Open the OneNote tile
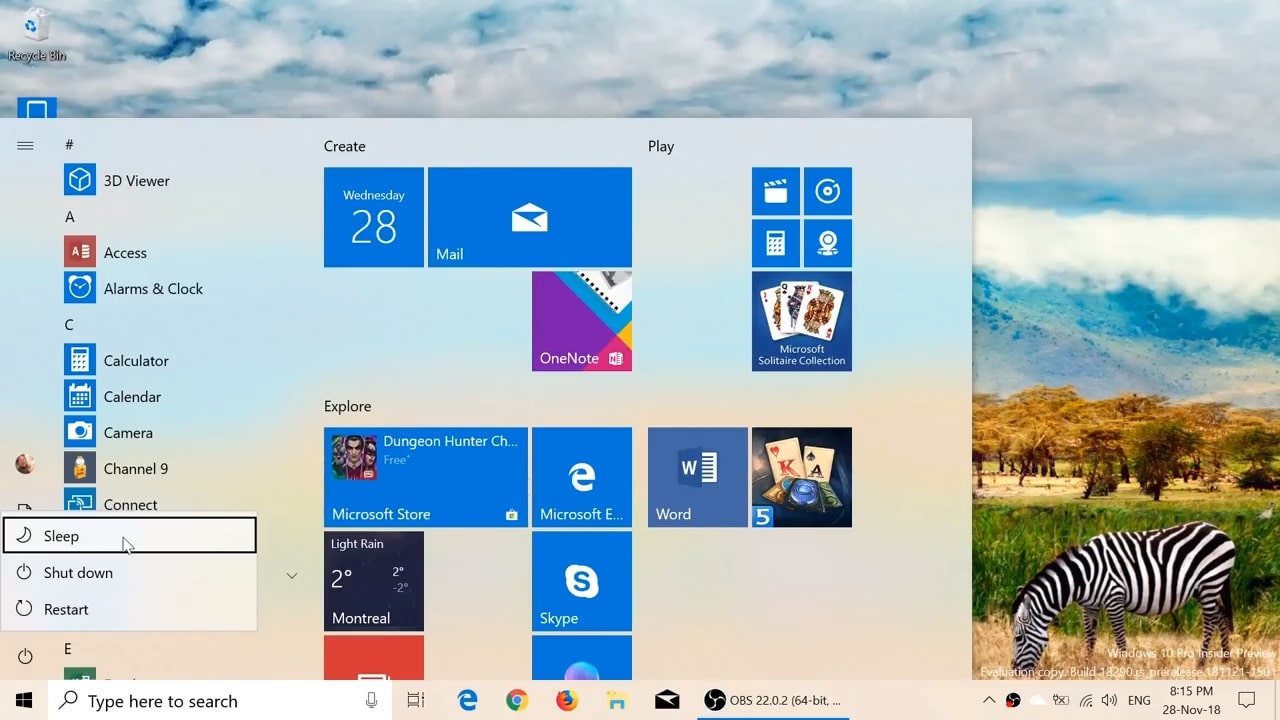Image resolution: width=1280 pixels, height=720 pixels. tap(582, 321)
